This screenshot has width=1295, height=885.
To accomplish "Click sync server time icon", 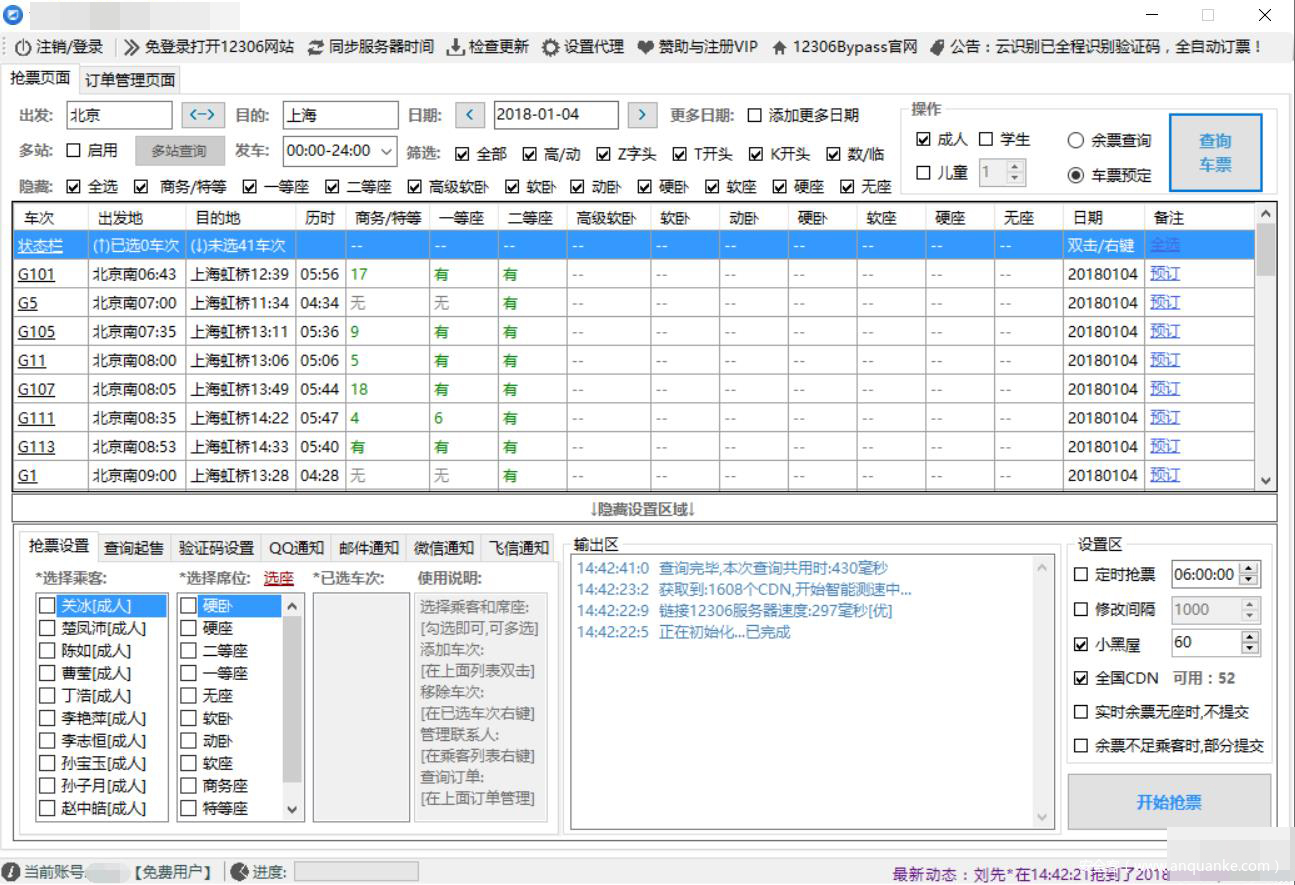I will coord(316,47).
